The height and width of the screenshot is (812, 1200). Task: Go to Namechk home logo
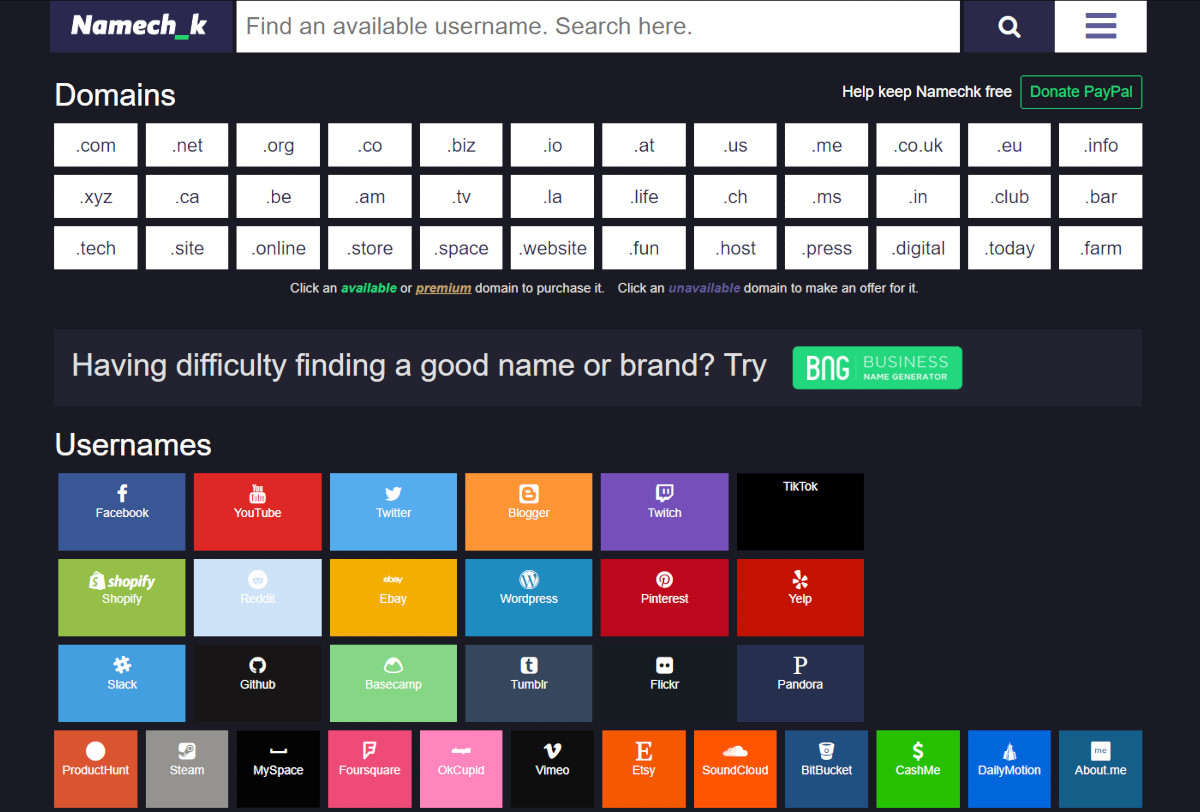click(140, 26)
